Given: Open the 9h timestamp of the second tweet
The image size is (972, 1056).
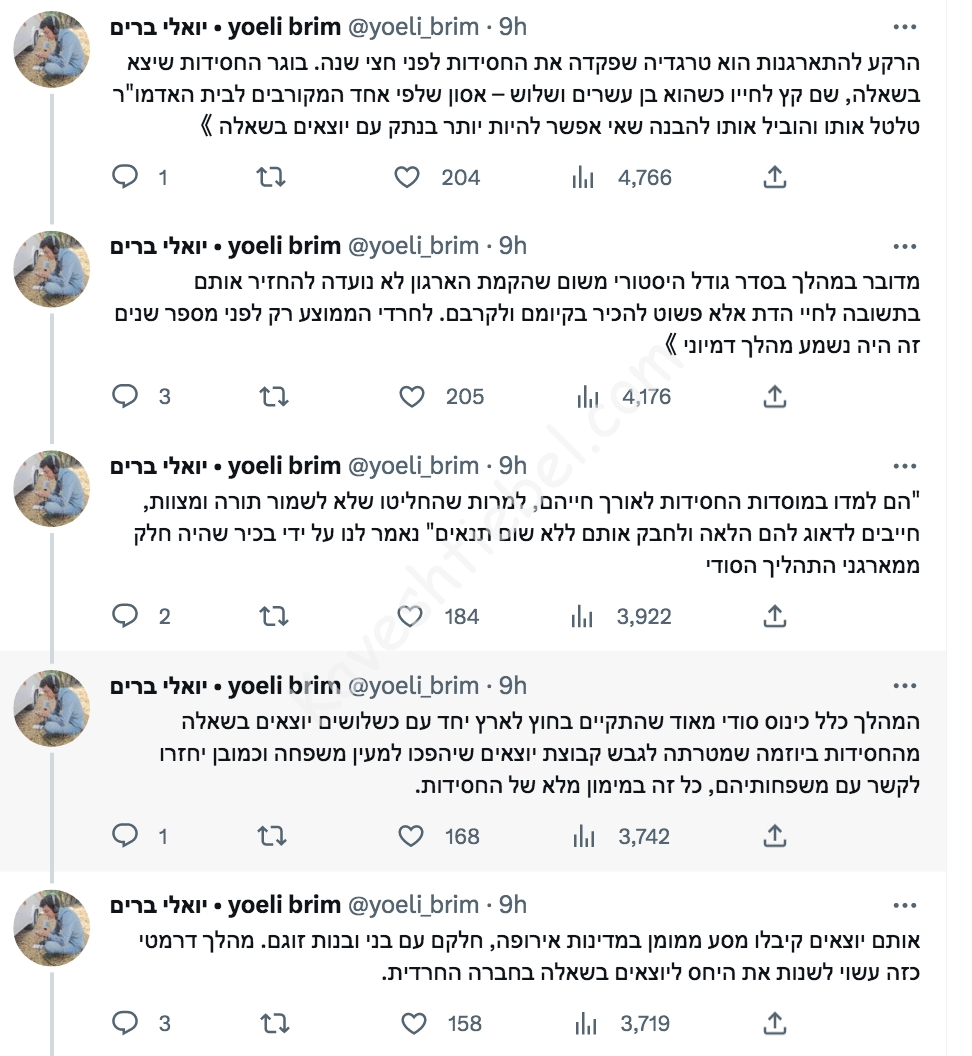Looking at the screenshot, I should click(x=513, y=246).
